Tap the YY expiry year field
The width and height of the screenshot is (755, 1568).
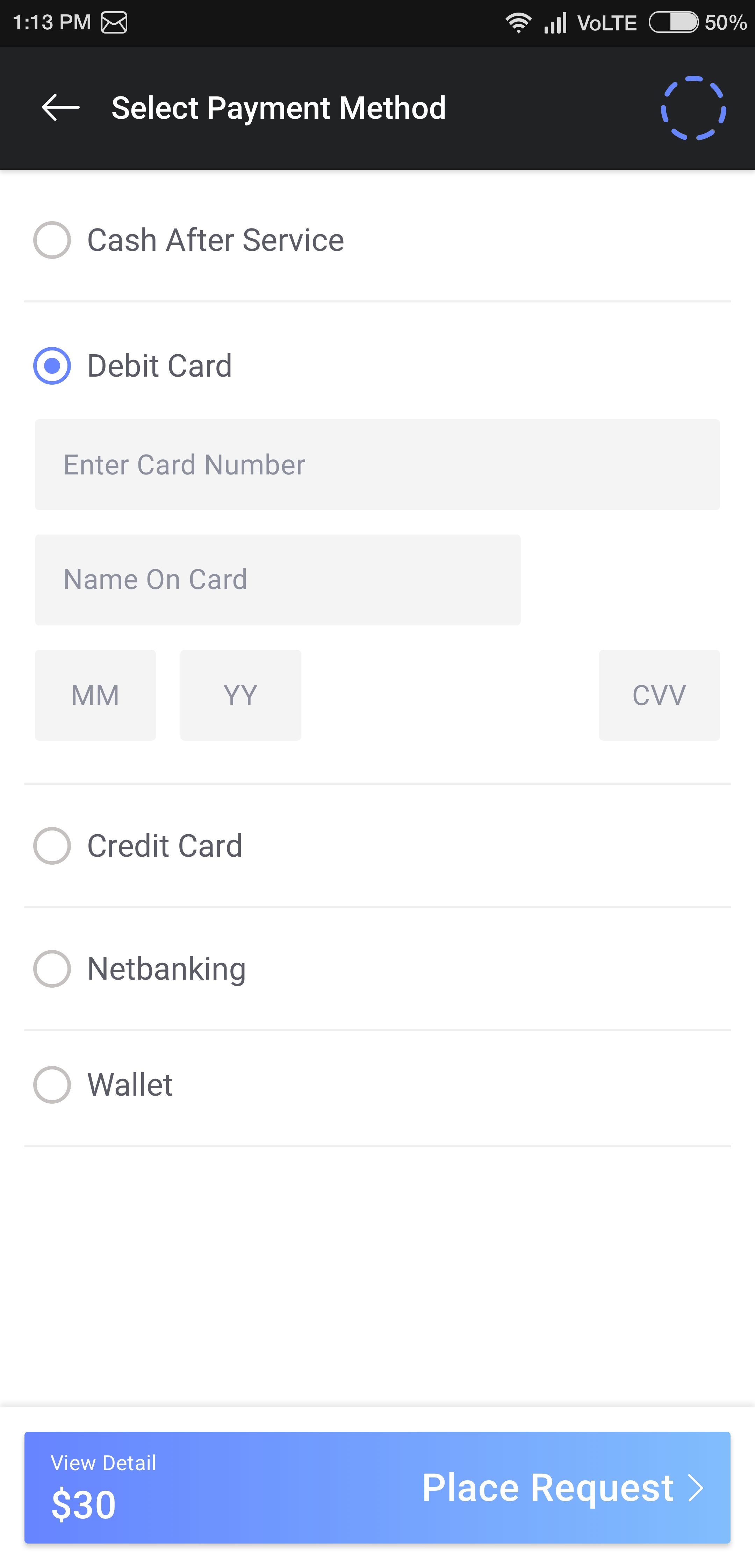click(x=240, y=695)
